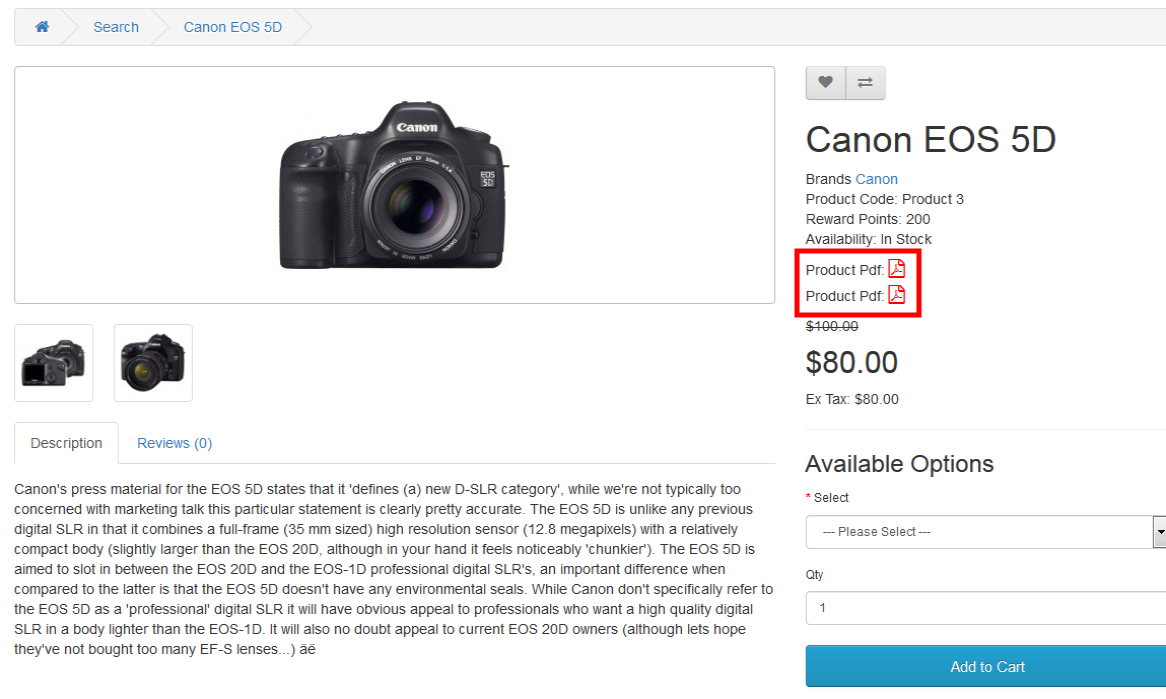Click the Canon EOS 5D product title

pos(930,140)
